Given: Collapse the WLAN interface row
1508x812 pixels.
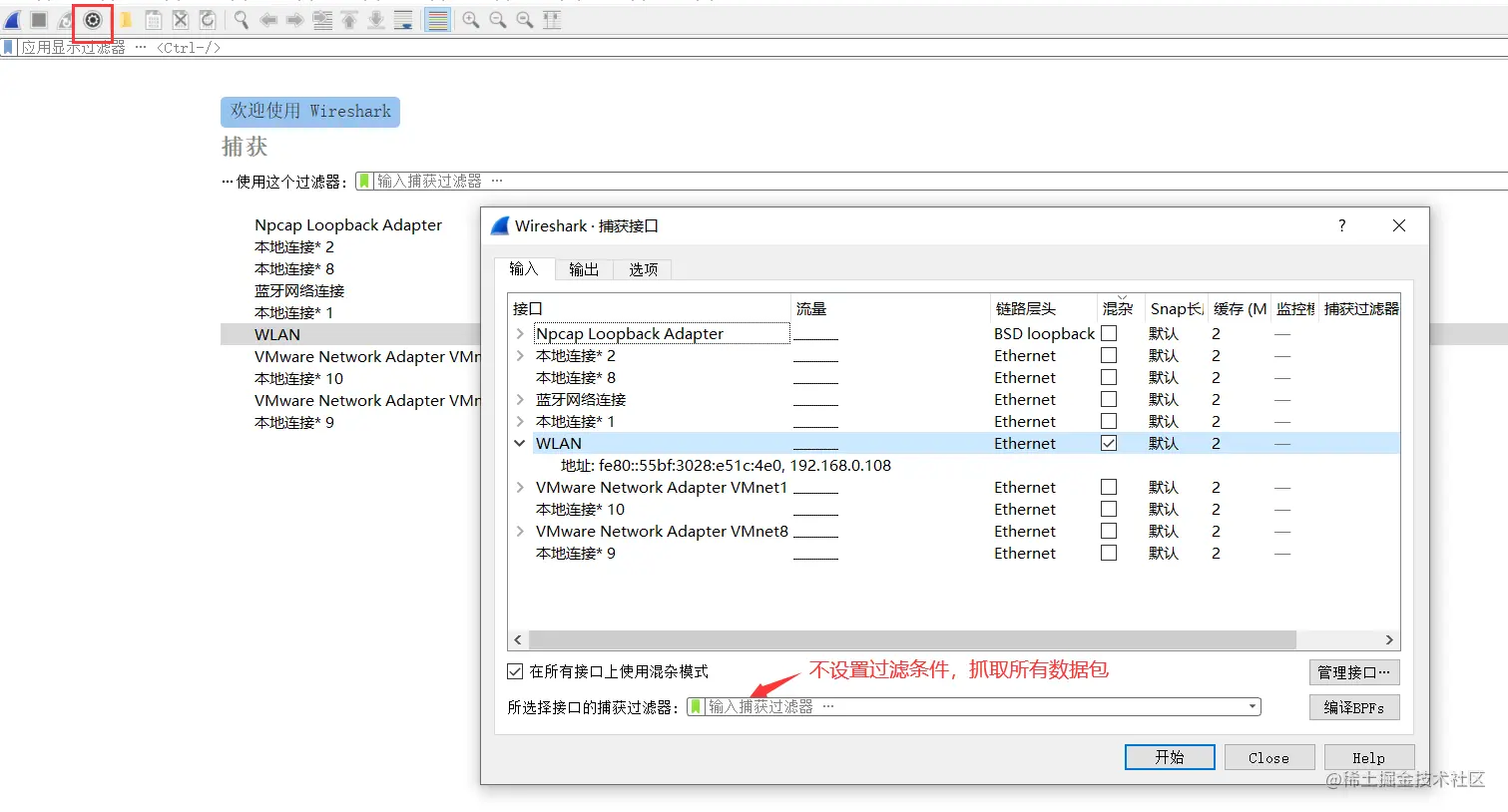Looking at the screenshot, I should 520,443.
